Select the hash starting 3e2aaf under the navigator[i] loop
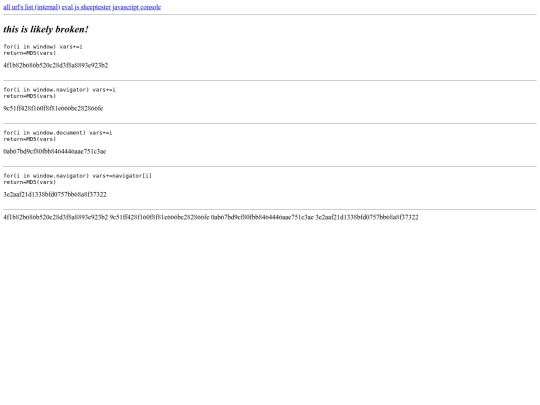This screenshot has height=405, width=540. click(x=55, y=194)
